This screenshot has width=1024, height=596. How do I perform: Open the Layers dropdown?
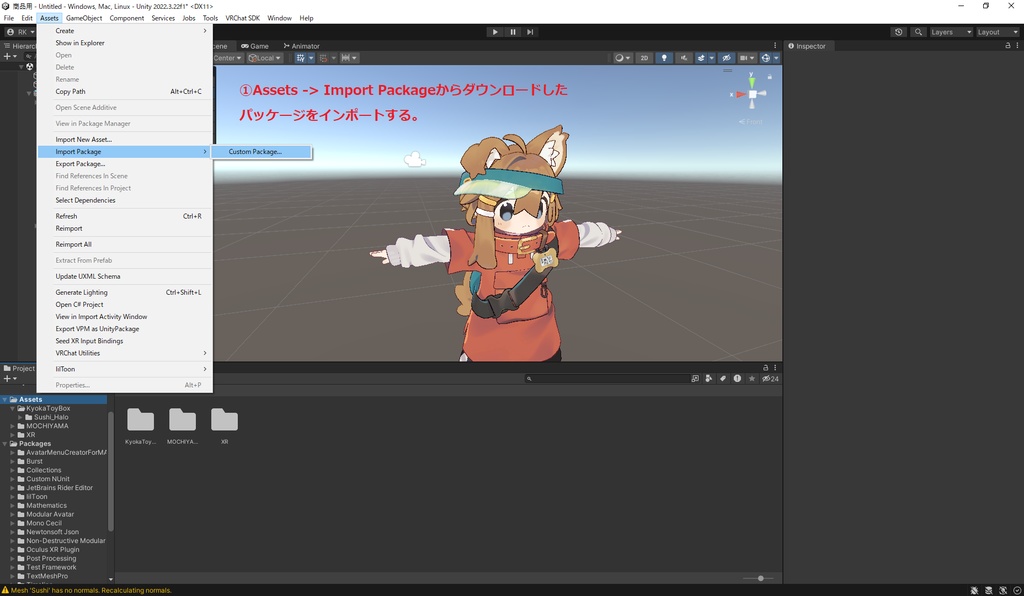951,32
